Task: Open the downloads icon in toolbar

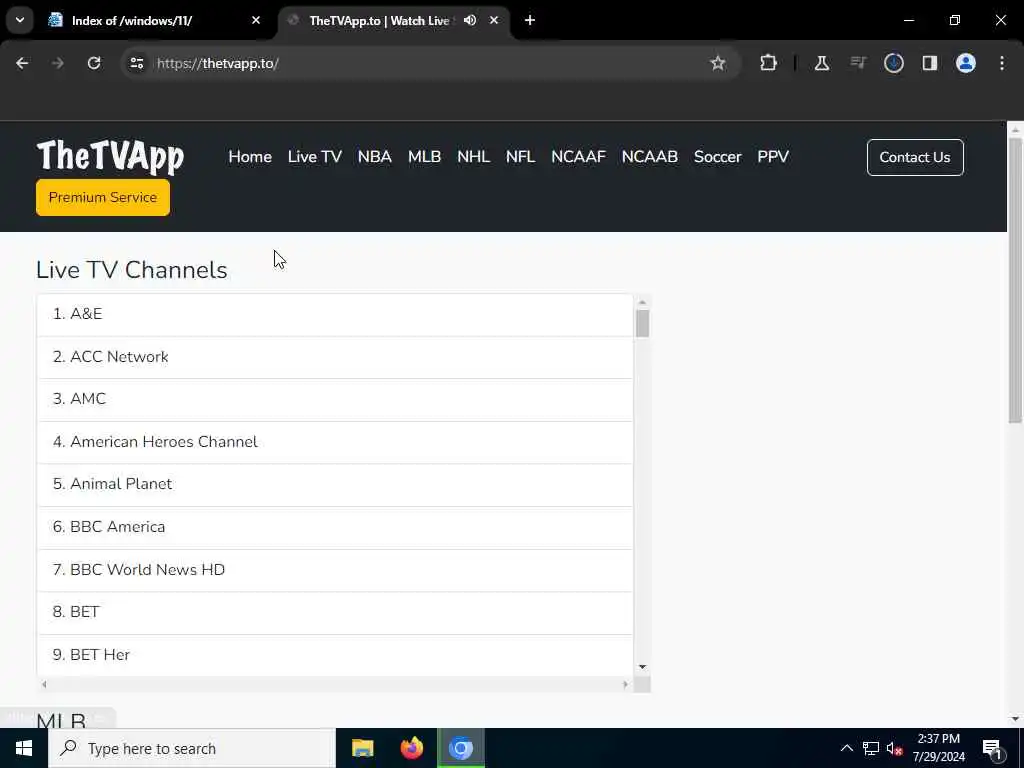Action: pyautogui.click(x=894, y=63)
